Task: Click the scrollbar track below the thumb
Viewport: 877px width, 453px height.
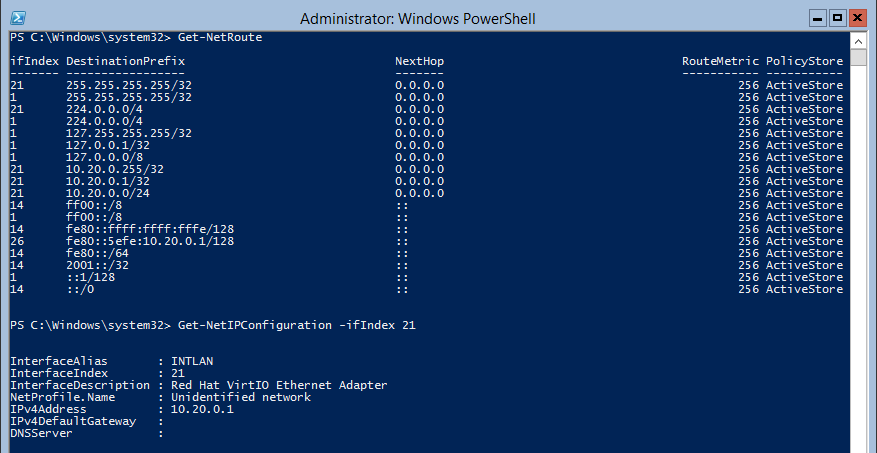Action: [859, 257]
